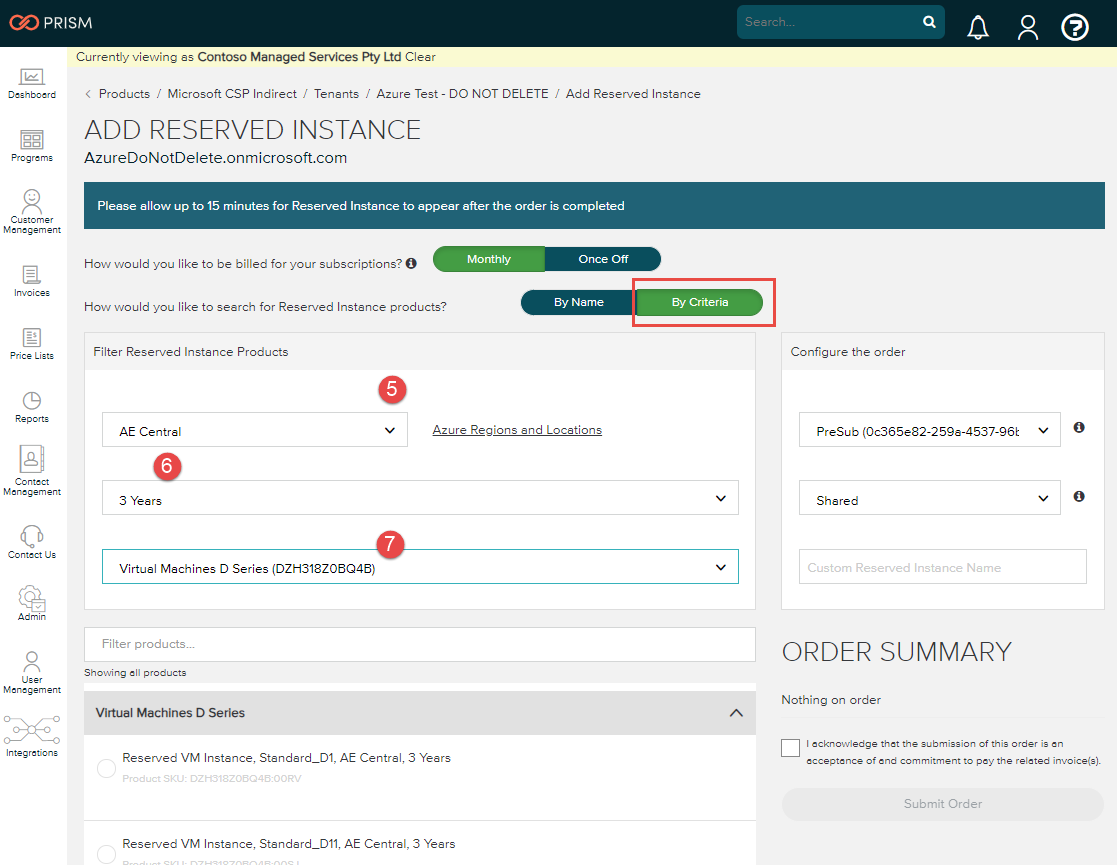Viewport: 1117px width, 865px height.
Task: Open the notifications bell icon
Action: point(978,28)
